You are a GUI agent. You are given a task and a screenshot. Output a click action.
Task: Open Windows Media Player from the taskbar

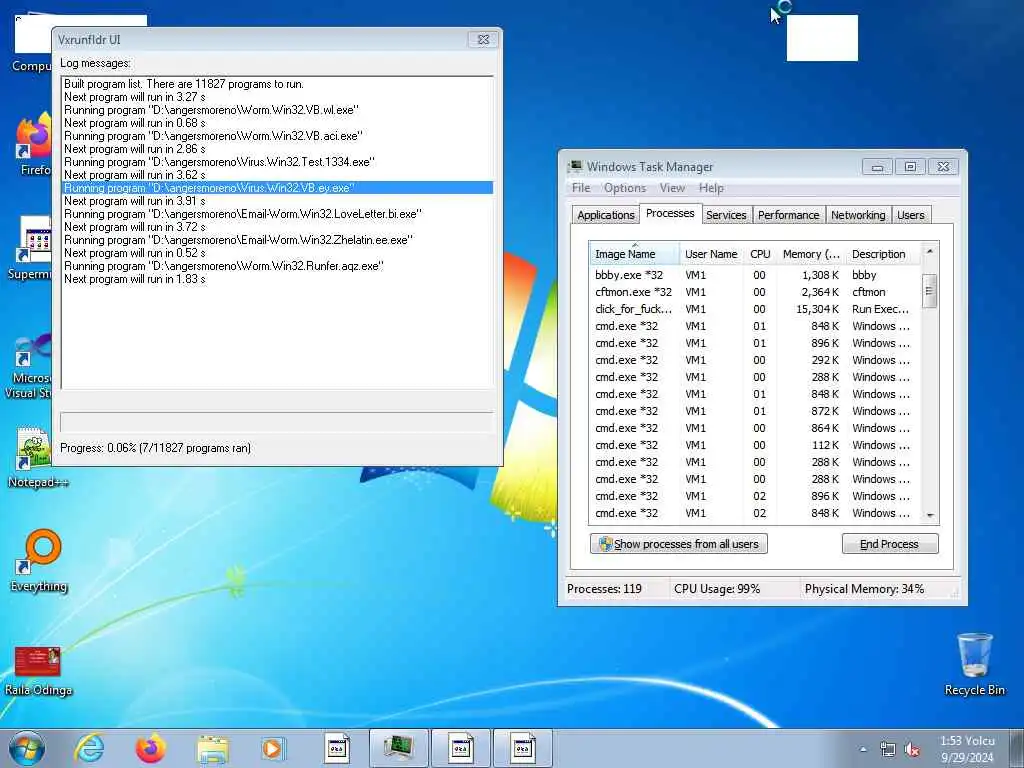(x=272, y=748)
